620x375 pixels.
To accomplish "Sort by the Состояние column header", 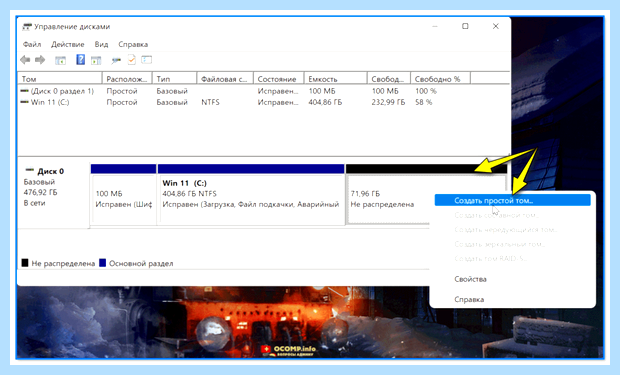I will (x=278, y=79).
